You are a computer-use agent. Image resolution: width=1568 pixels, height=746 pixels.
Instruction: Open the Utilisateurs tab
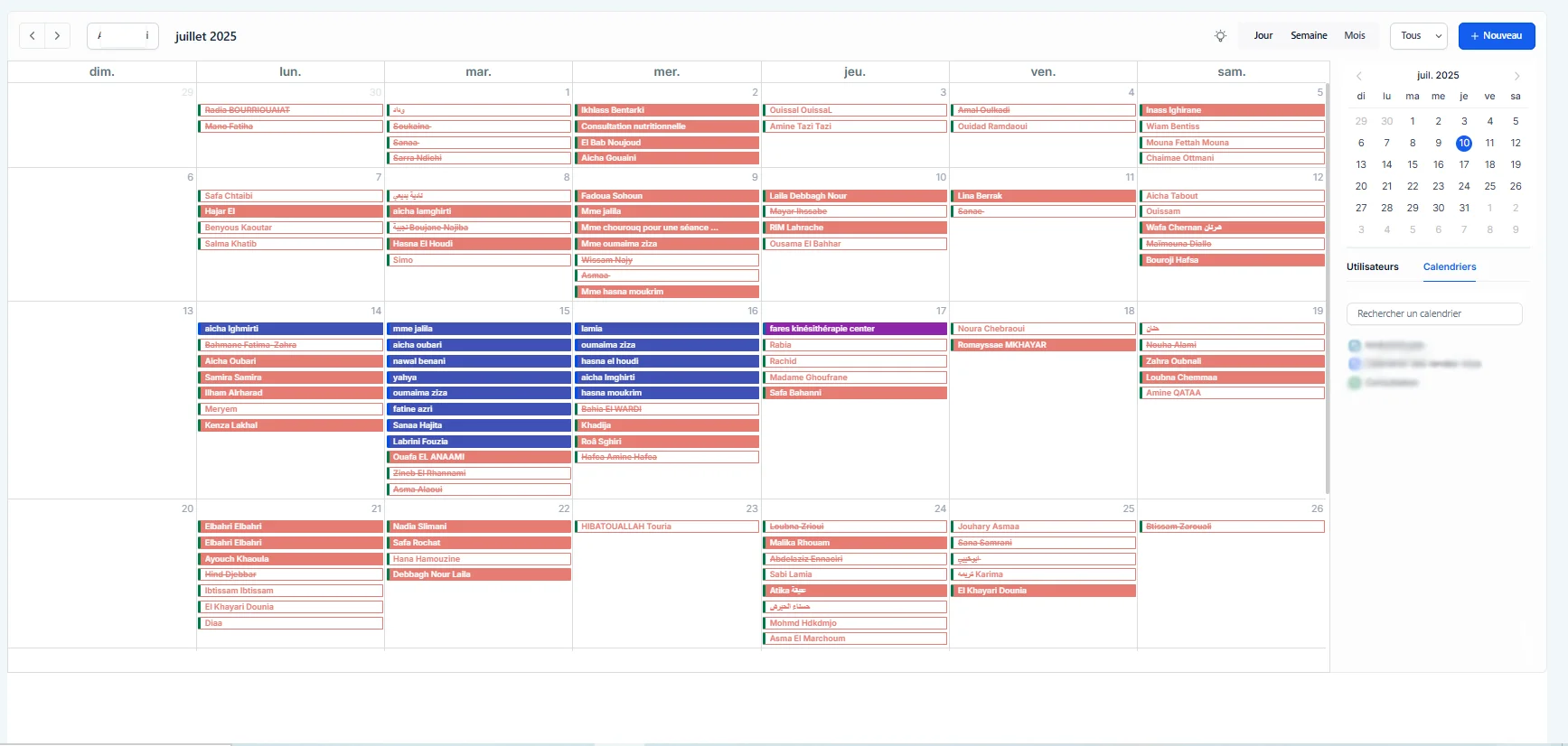pyautogui.click(x=1372, y=267)
